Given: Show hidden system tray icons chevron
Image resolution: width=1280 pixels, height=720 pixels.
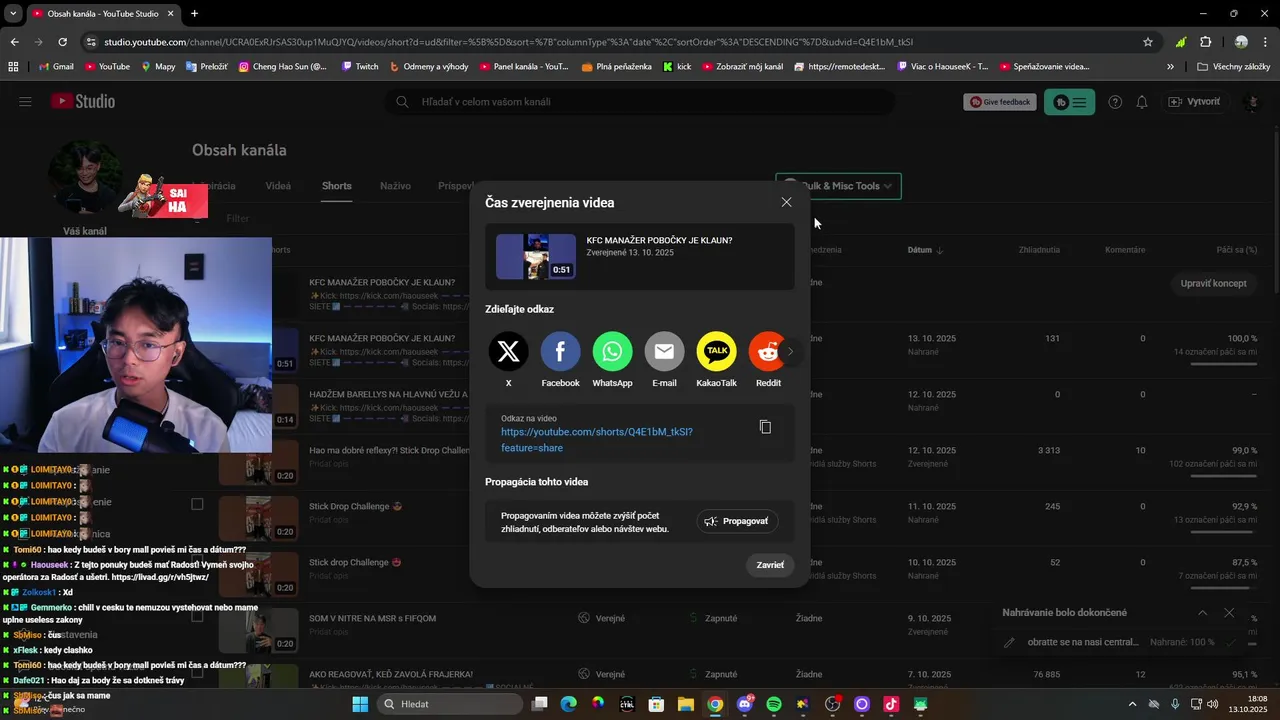Looking at the screenshot, I should (1132, 704).
